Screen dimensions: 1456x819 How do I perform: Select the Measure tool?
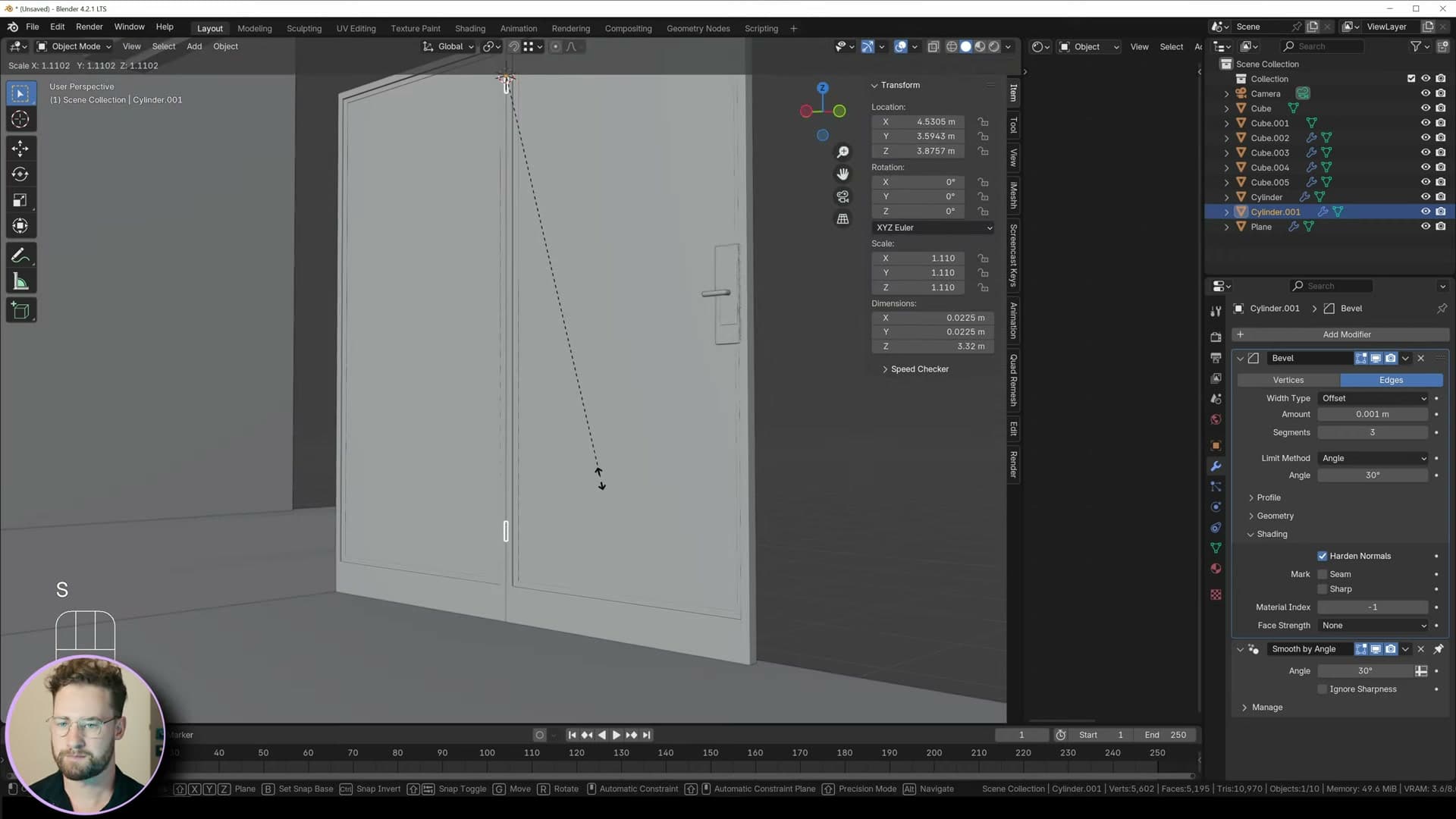click(x=20, y=282)
